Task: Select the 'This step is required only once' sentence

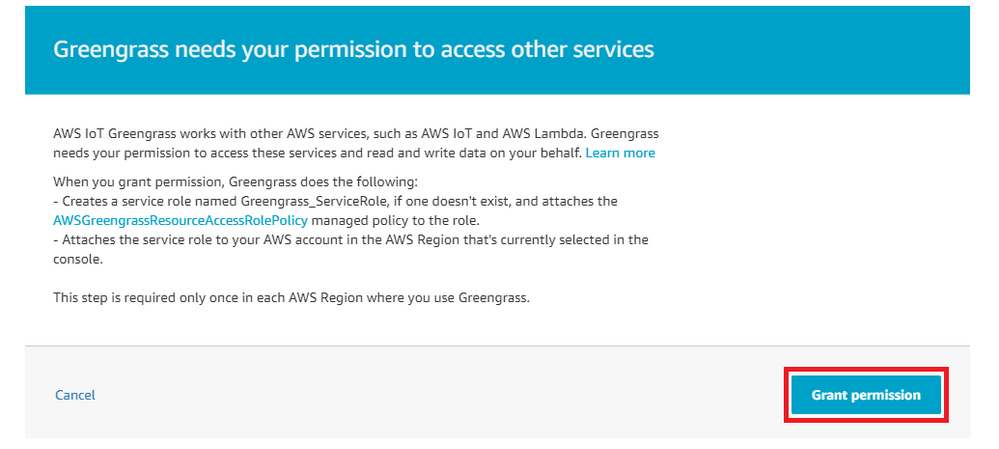Action: pos(291,297)
